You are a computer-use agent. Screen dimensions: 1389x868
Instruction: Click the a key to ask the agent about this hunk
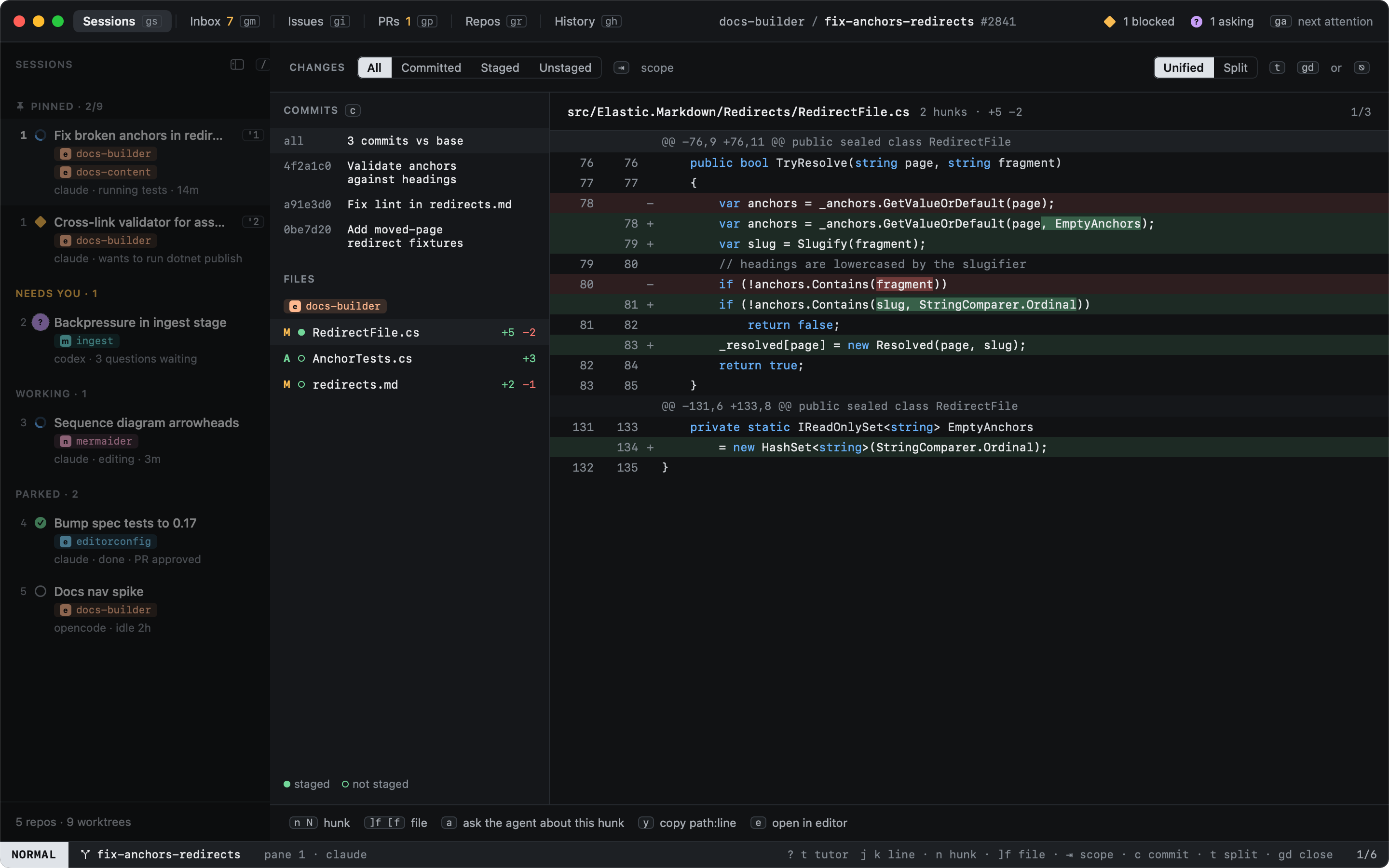tap(449, 823)
